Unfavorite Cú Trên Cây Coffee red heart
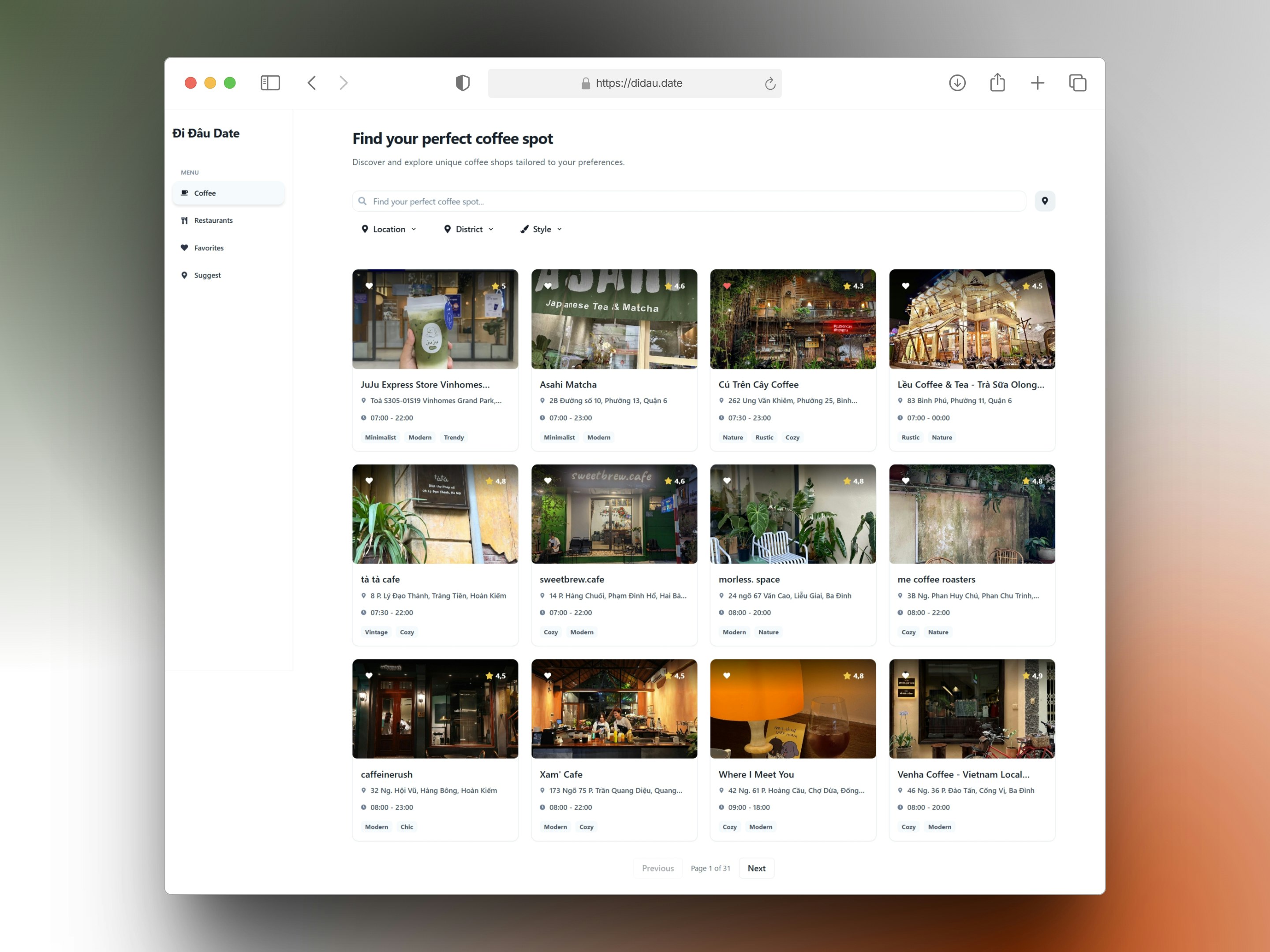The image size is (1270, 952). click(727, 286)
